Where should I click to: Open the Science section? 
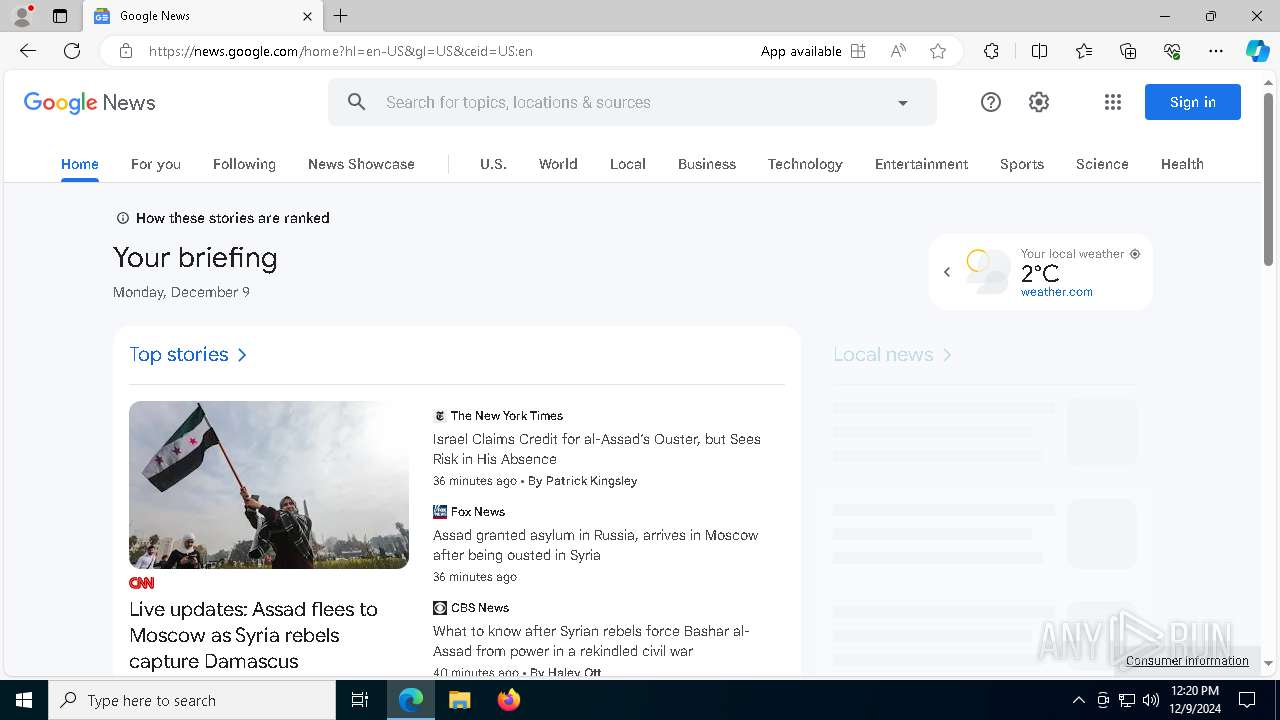point(1102,164)
